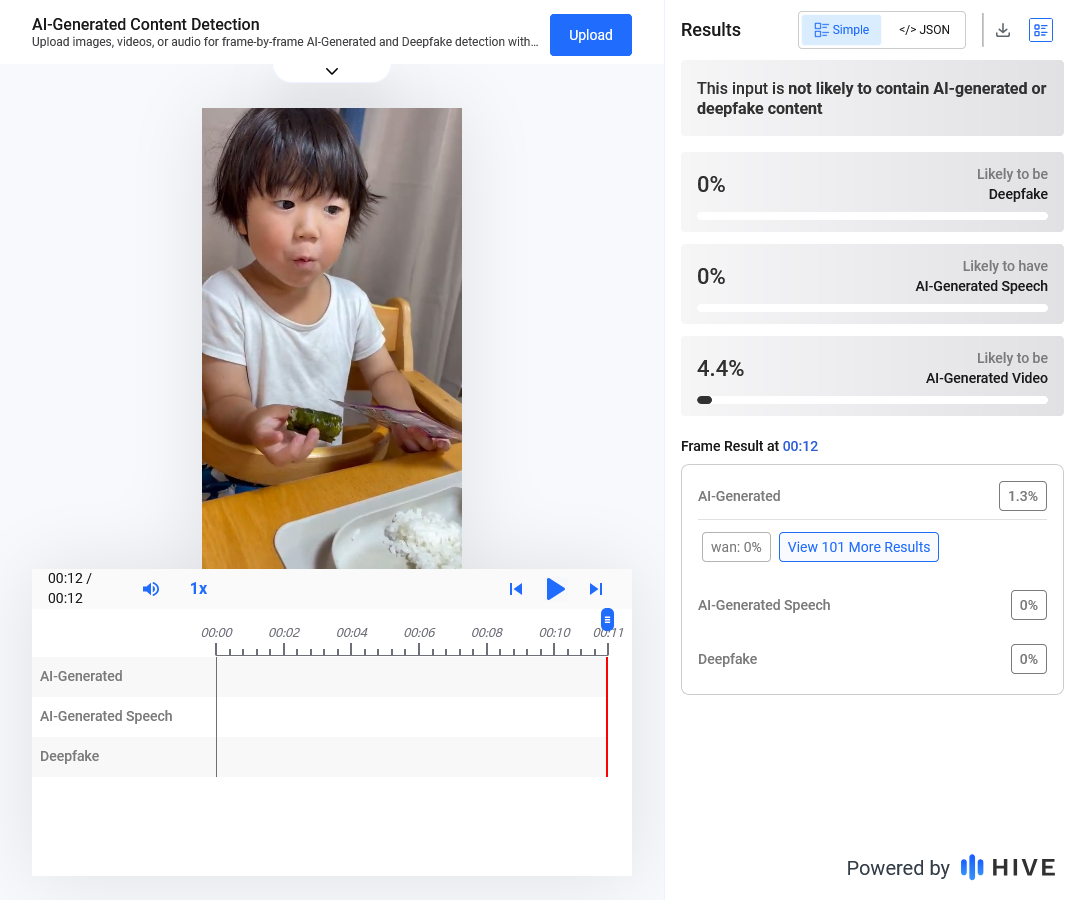
Task: Click the Deepfake 0% frame score badge
Action: click(x=1028, y=659)
